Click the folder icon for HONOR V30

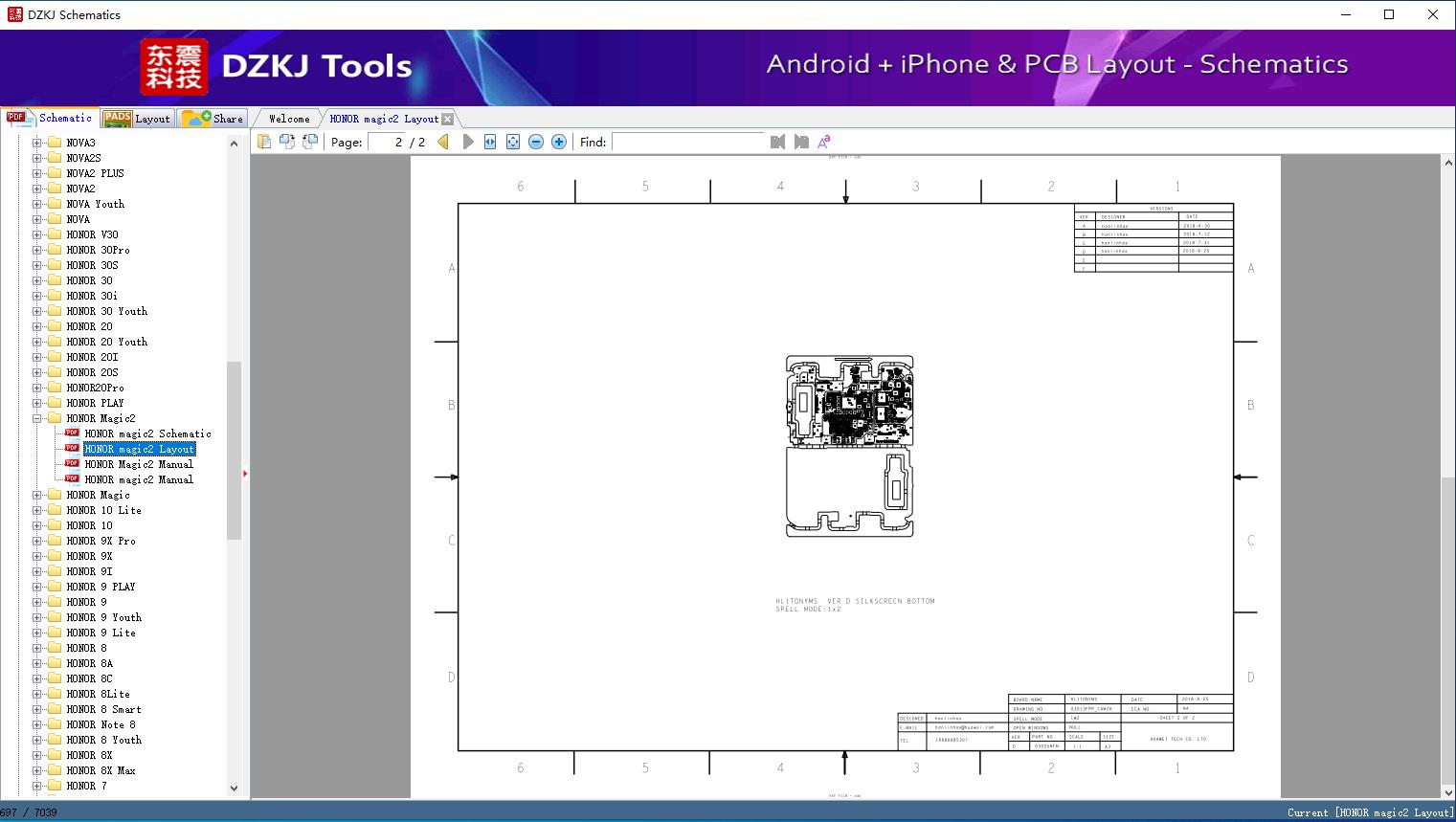(55, 234)
